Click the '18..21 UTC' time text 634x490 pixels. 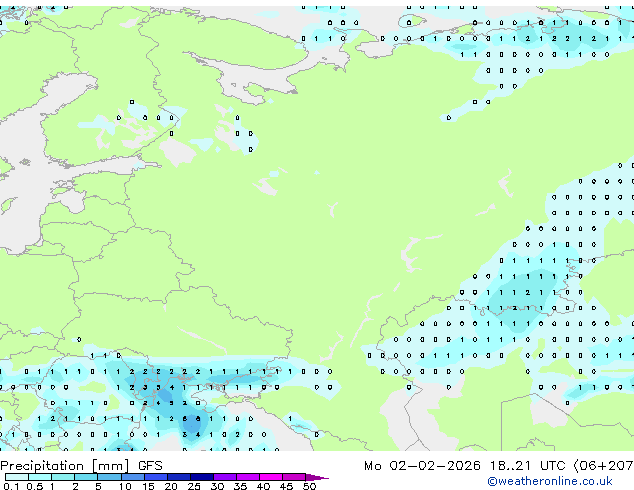pos(527,466)
